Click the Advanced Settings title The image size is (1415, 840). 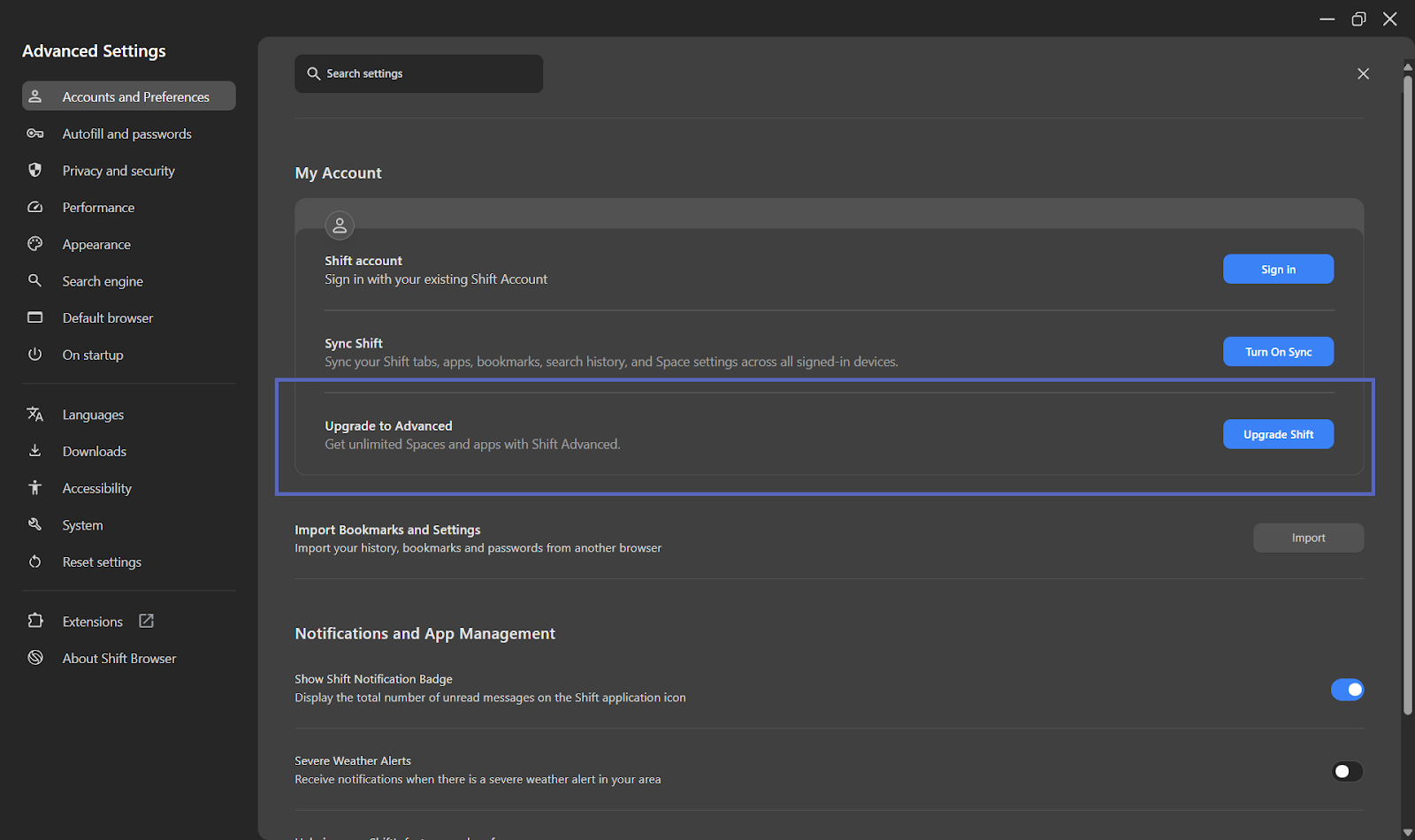[x=94, y=51]
